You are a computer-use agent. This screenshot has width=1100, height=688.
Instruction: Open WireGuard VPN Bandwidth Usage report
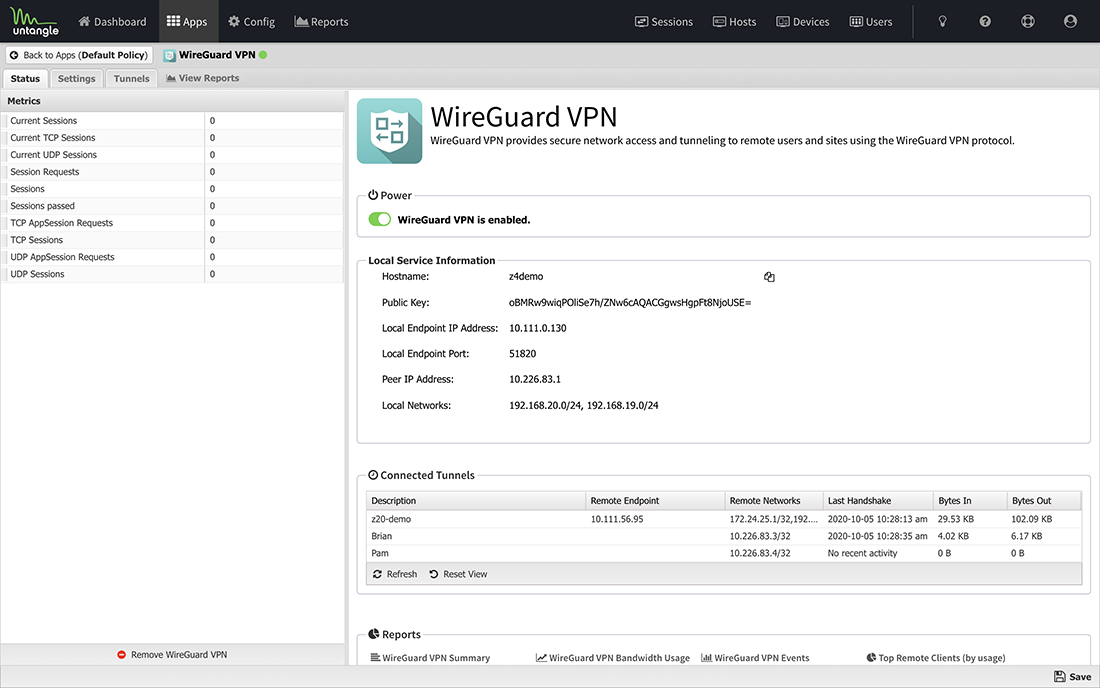click(612, 658)
